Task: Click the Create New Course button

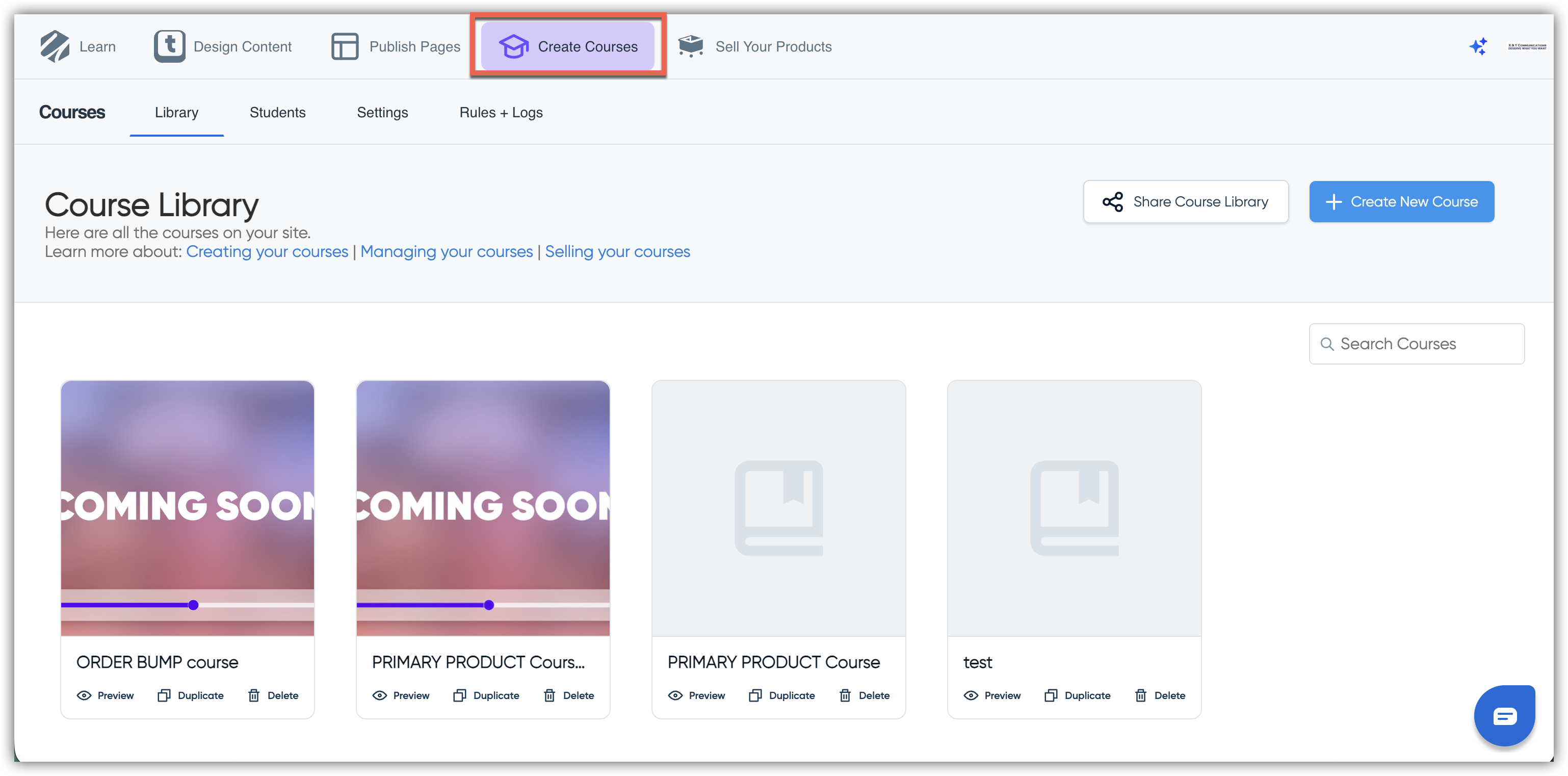Action: pos(1401,201)
